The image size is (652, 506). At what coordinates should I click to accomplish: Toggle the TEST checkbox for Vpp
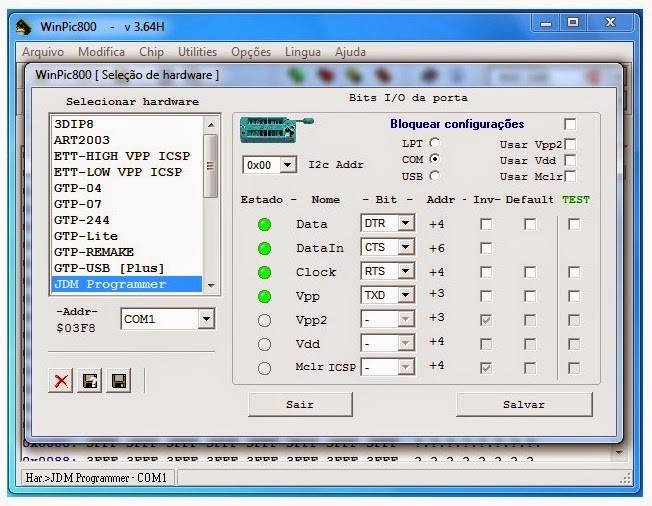tap(574, 296)
